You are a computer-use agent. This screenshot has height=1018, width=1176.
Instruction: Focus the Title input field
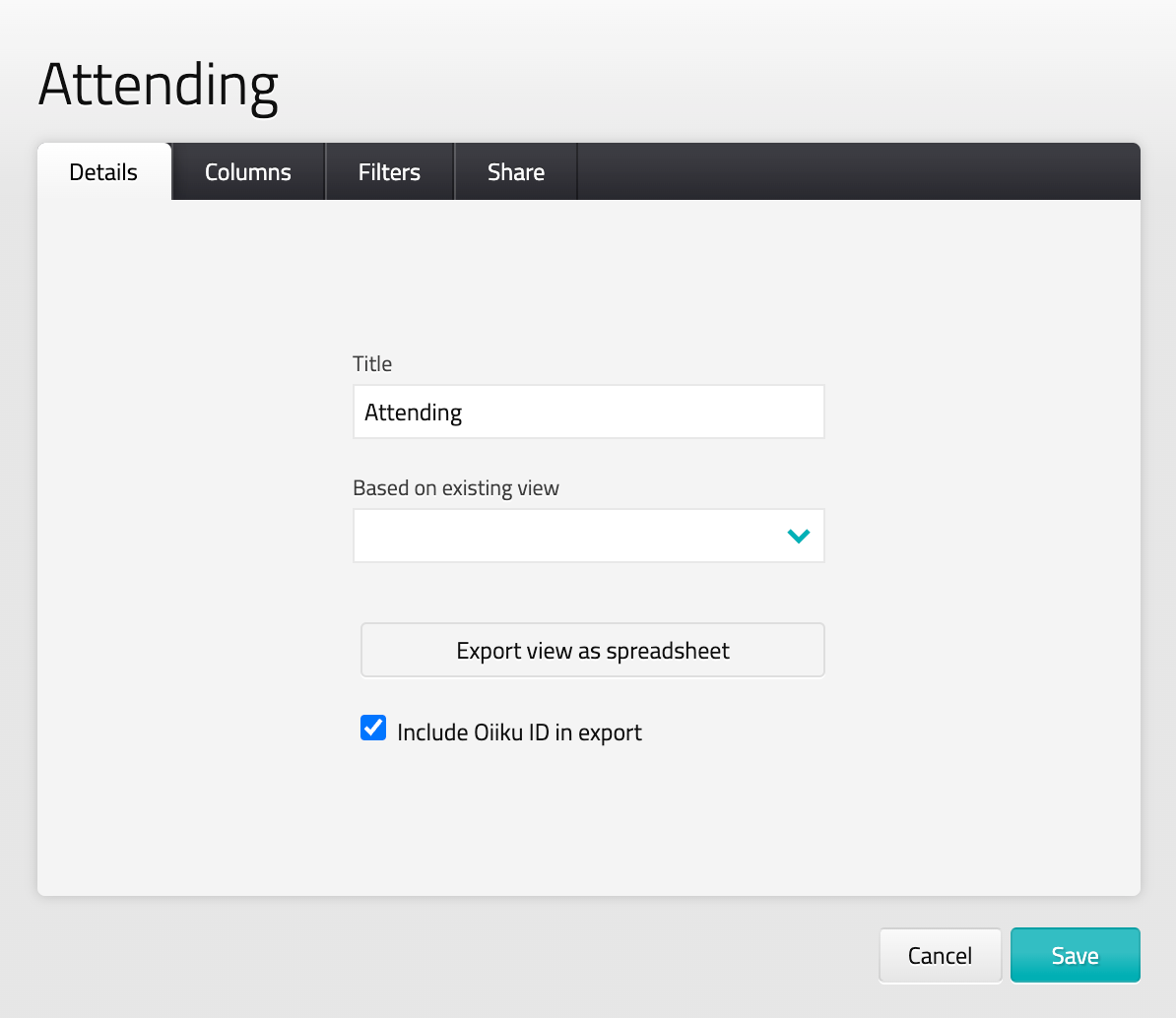click(640, 412)
